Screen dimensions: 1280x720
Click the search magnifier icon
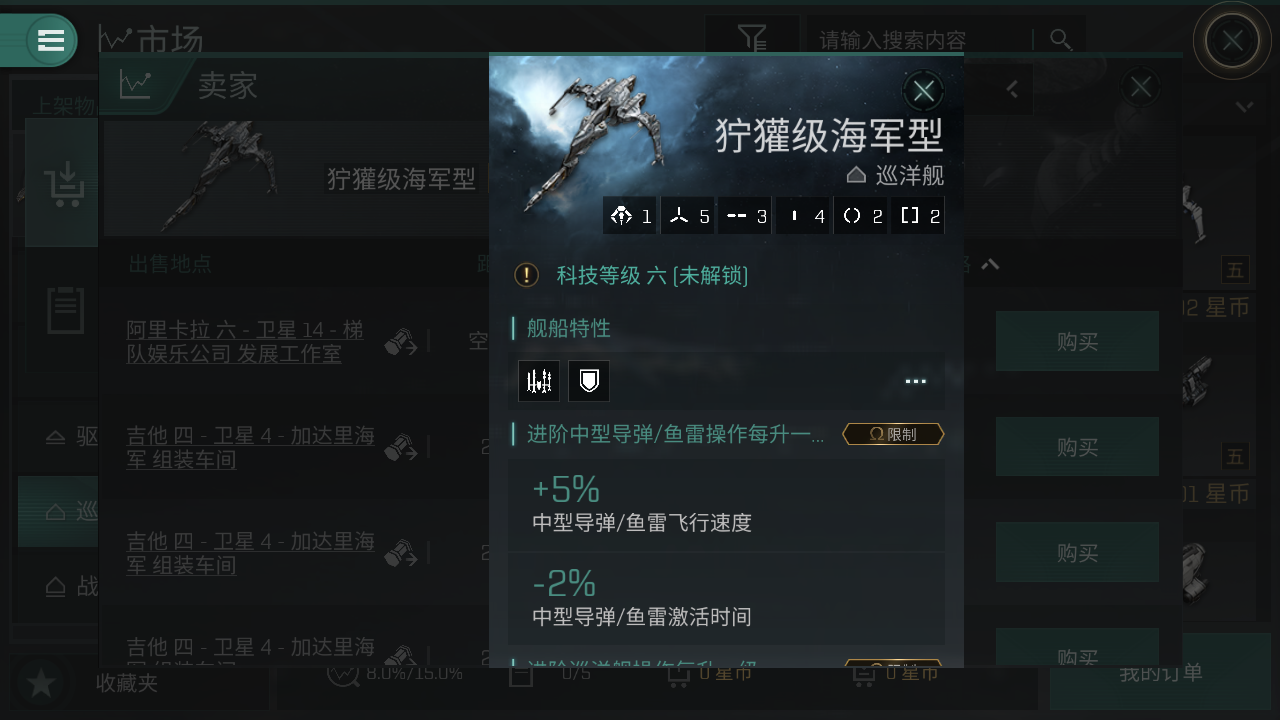click(x=1061, y=40)
